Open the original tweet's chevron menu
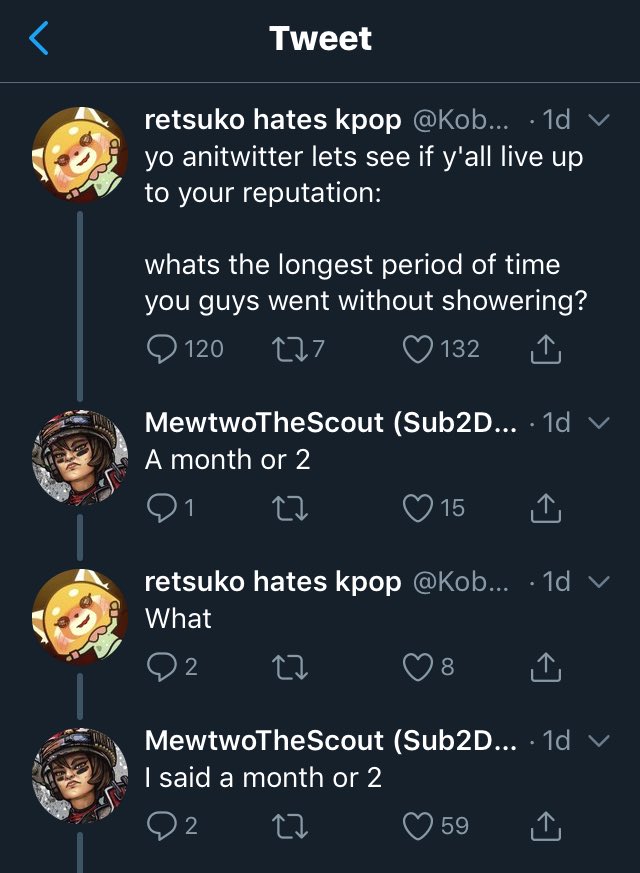This screenshot has height=873, width=640. click(599, 121)
